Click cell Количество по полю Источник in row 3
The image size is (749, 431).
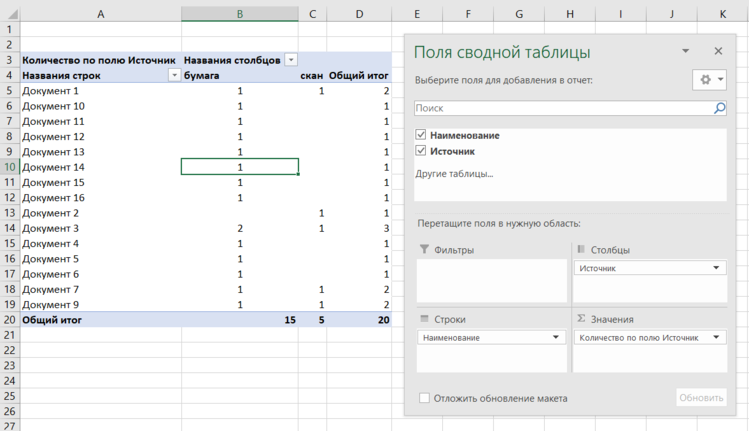[101, 60]
